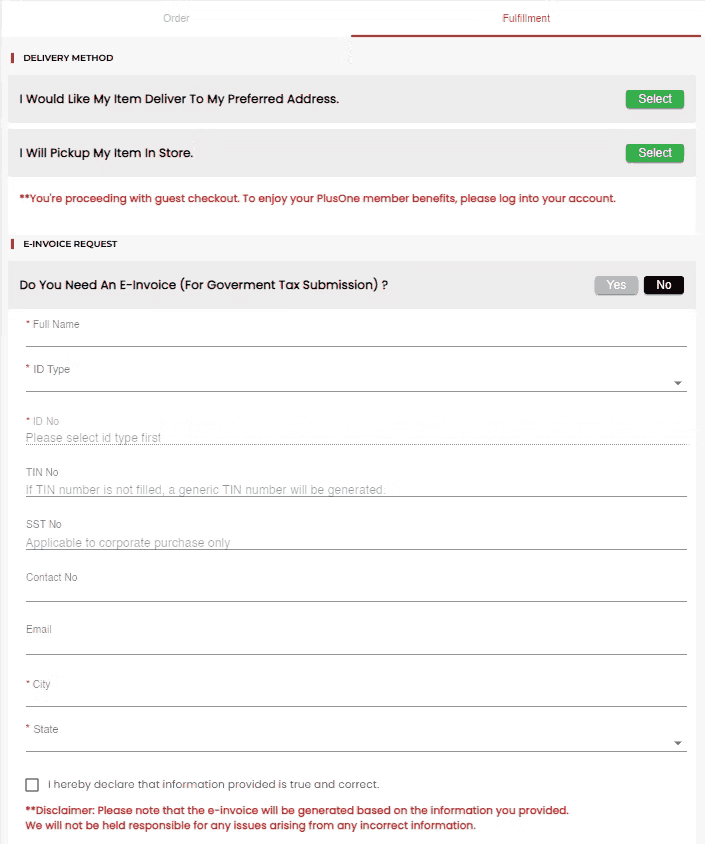This screenshot has height=844, width=705.
Task: Select in-store pickup option
Action: coord(655,153)
